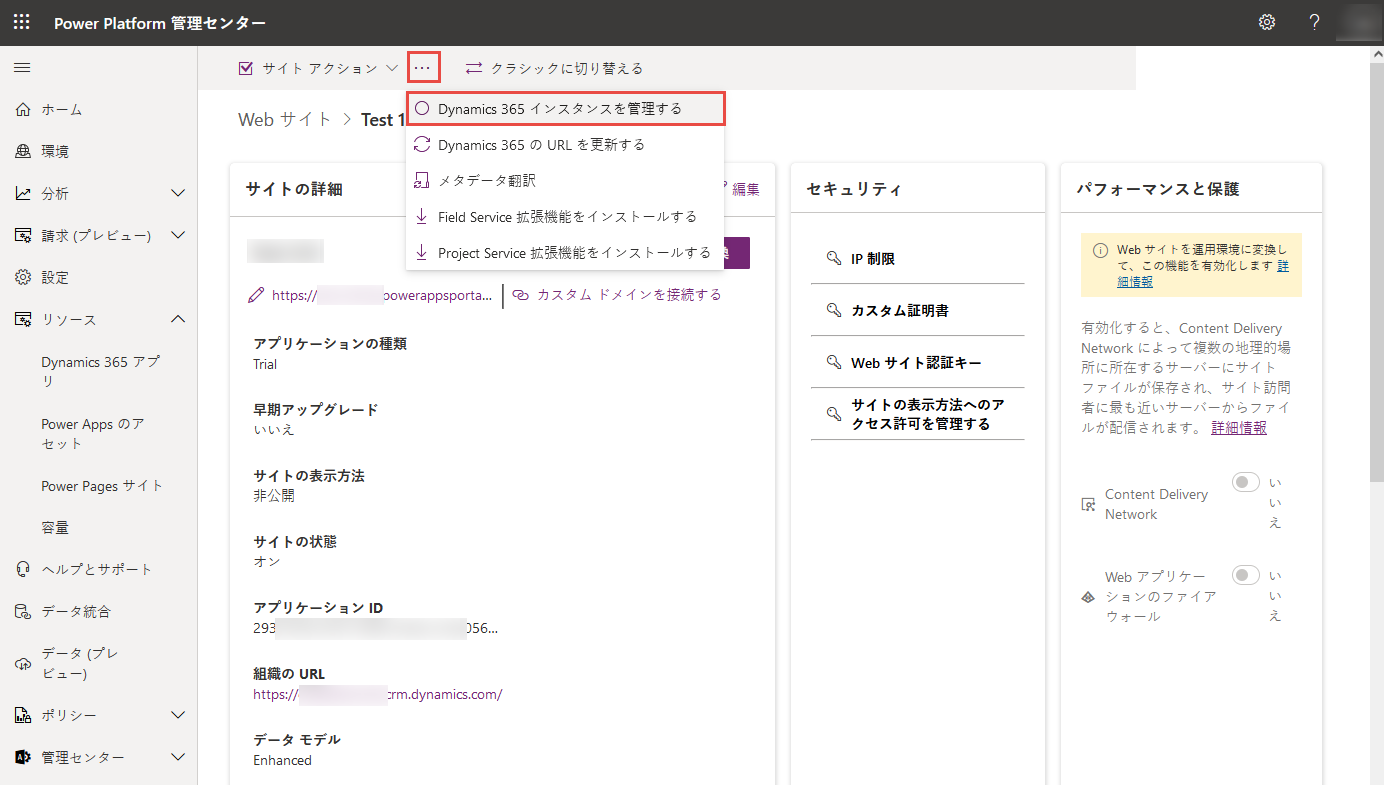The image size is (1384, 785).
Task: Click the ホーム home icon
Action: tap(23, 109)
